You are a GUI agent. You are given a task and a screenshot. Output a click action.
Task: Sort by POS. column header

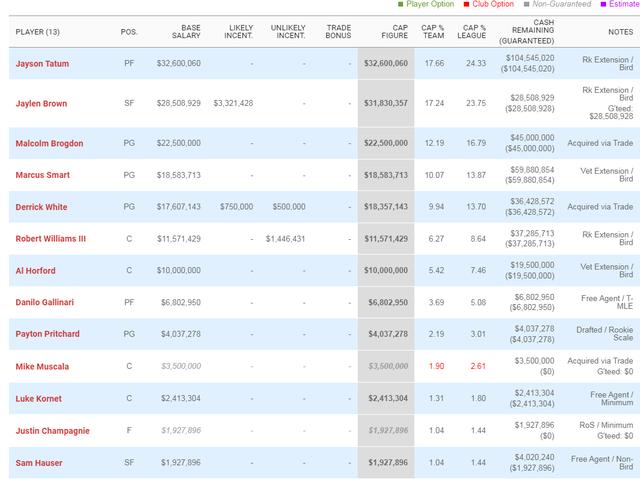[129, 32]
